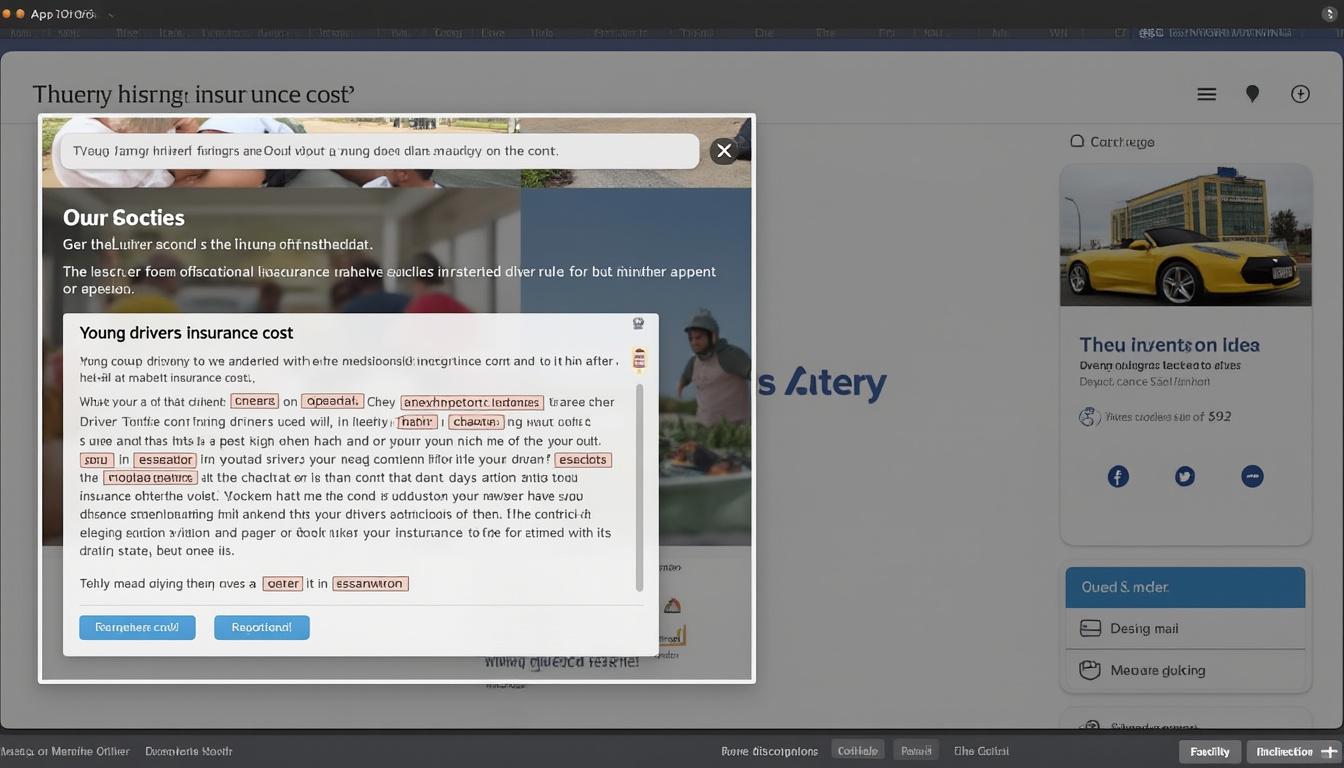The height and width of the screenshot is (768, 1344).
Task: Select the "Oued & mder." blue tab header
Action: (1185, 587)
